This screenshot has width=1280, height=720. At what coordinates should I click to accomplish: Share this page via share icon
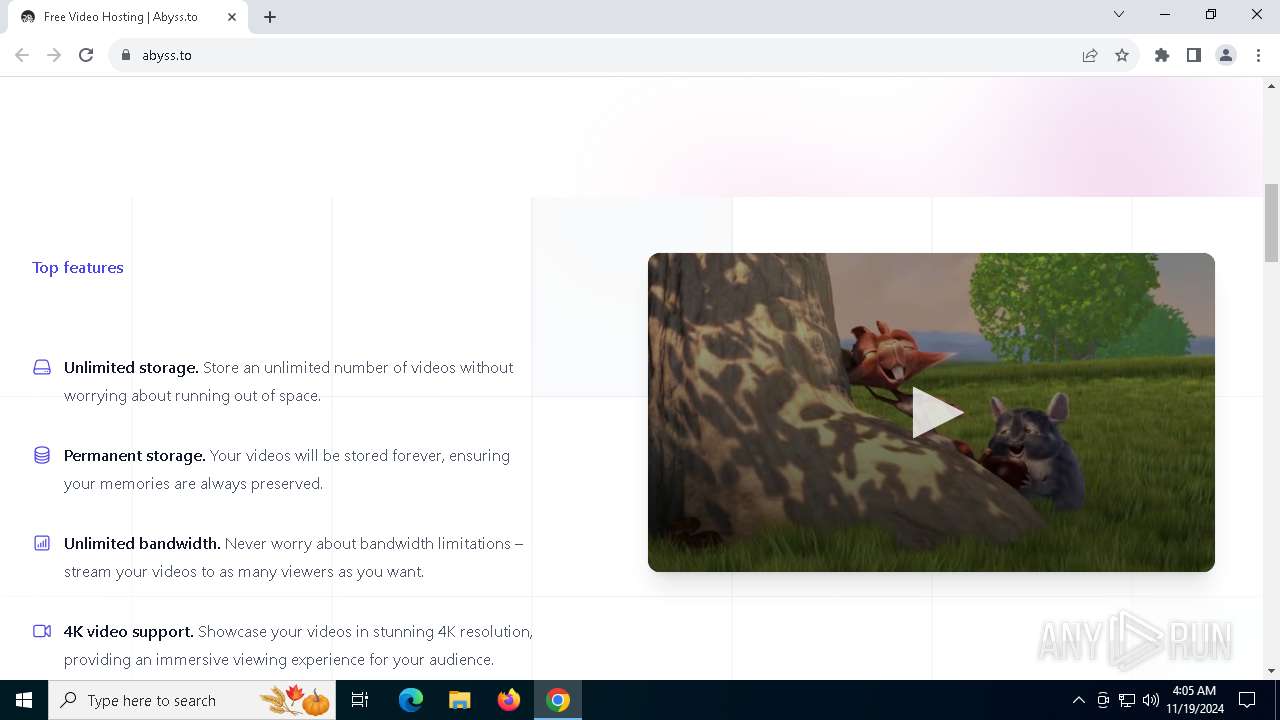coord(1090,55)
